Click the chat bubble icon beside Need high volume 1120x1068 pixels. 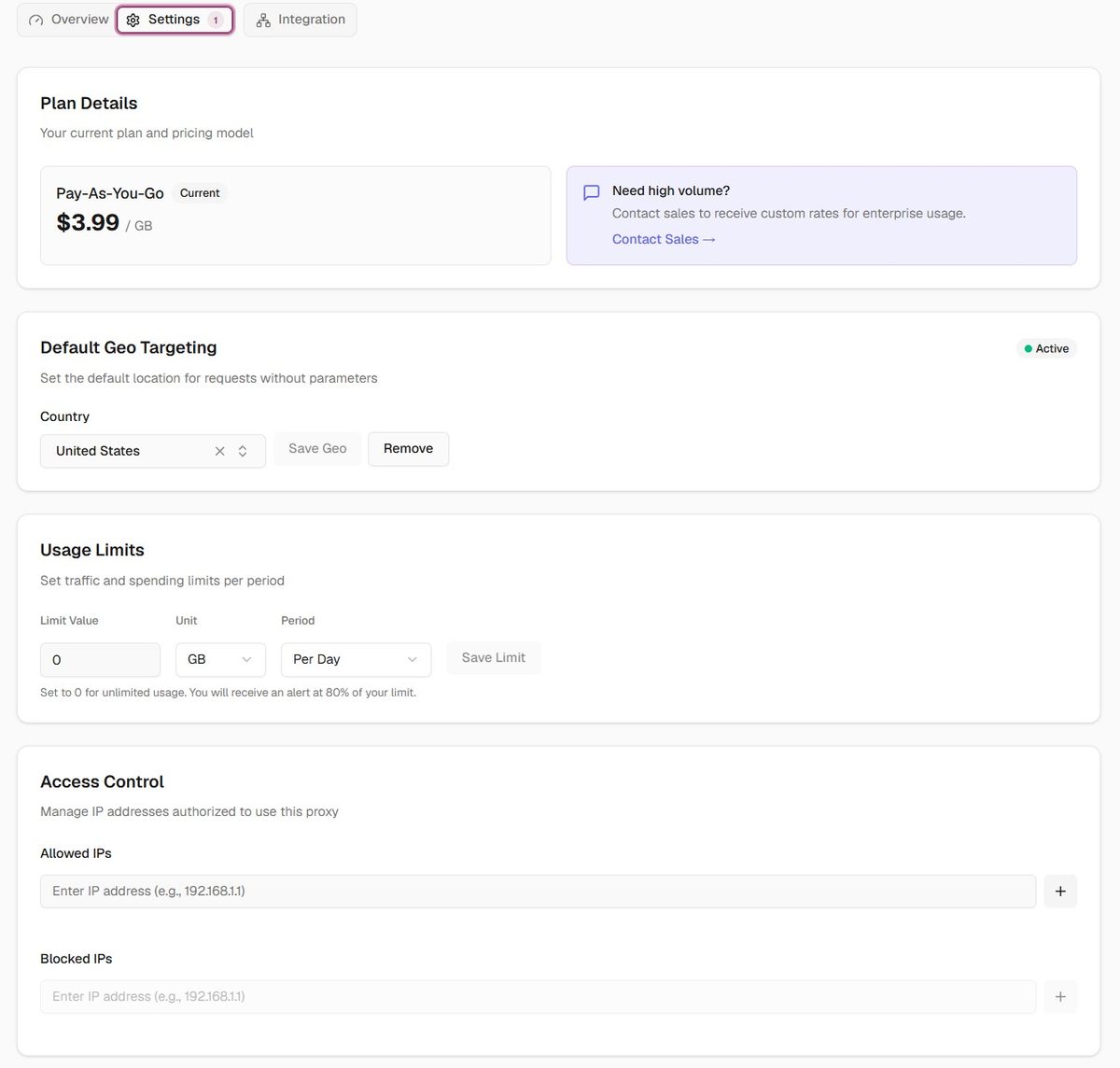[592, 192]
